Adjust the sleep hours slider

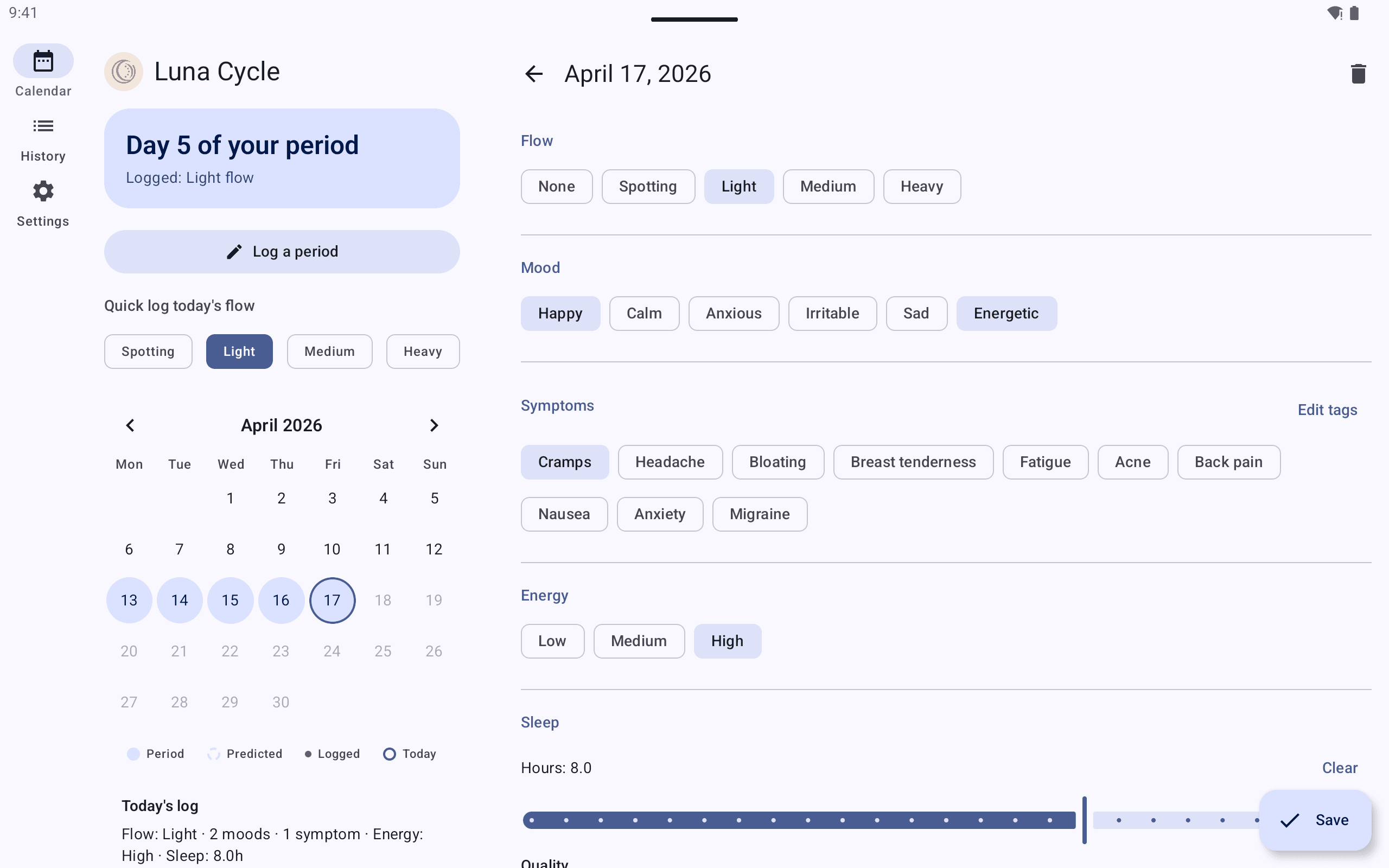click(1084, 820)
